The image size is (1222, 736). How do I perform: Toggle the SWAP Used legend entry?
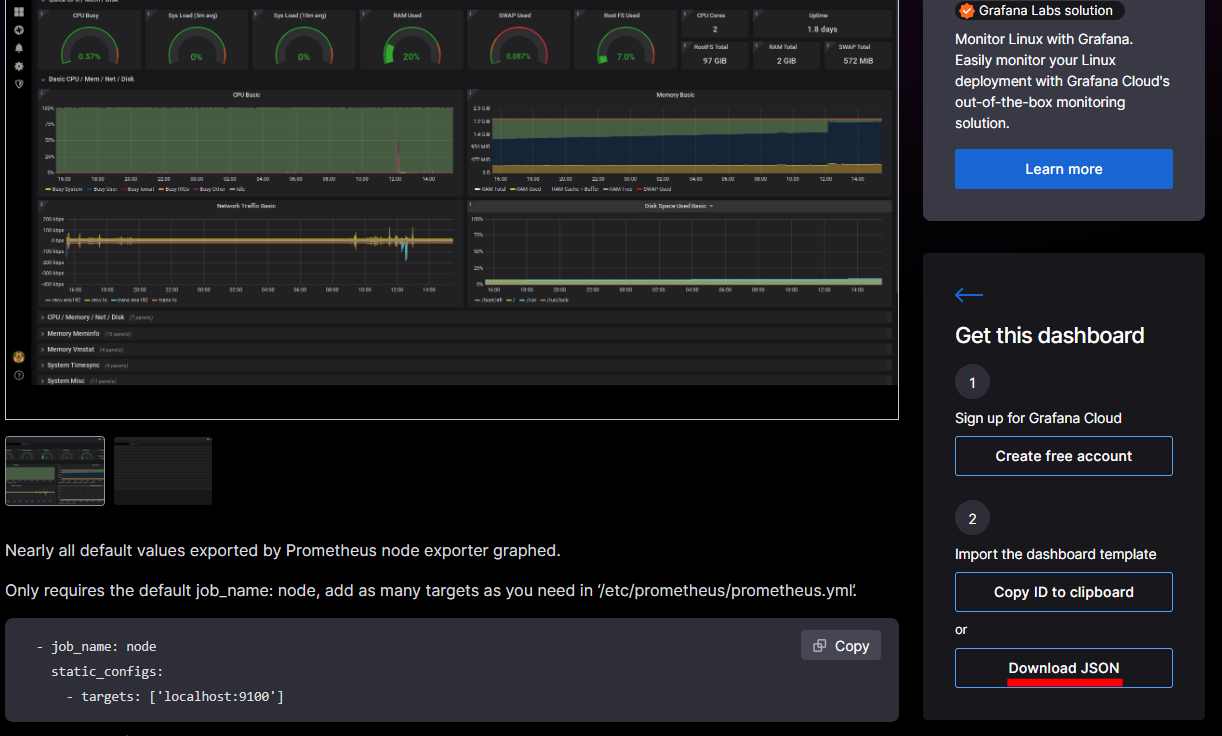[653, 188]
